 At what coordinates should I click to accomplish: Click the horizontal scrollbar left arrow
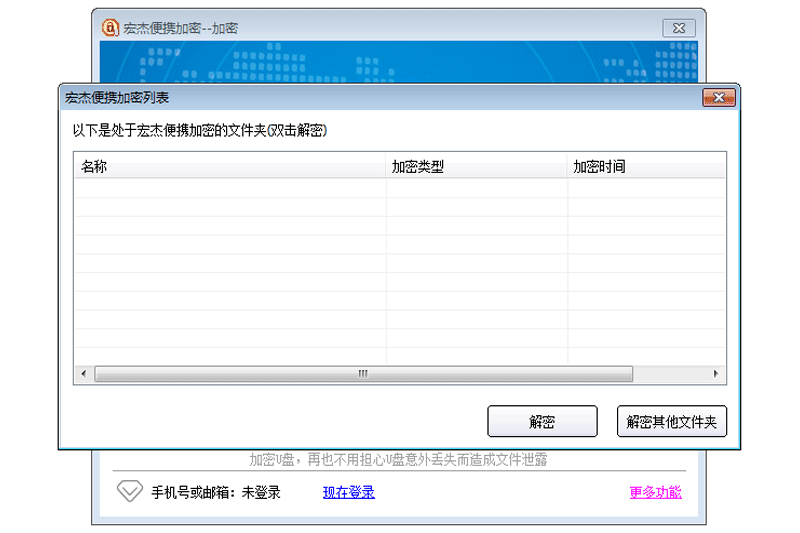point(84,374)
